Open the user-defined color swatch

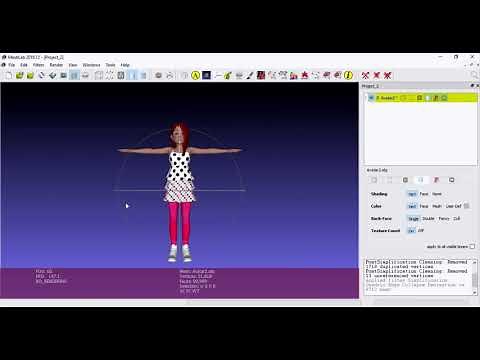(x=467, y=206)
